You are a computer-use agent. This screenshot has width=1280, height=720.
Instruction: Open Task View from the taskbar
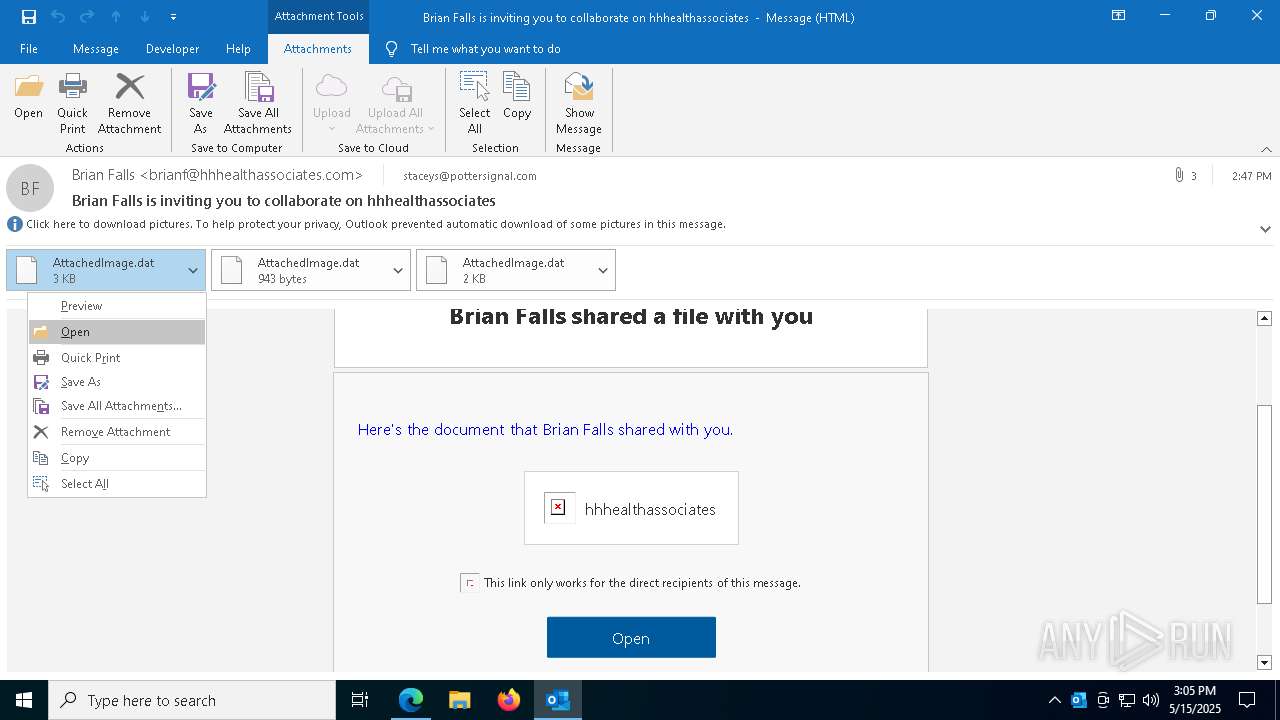360,700
